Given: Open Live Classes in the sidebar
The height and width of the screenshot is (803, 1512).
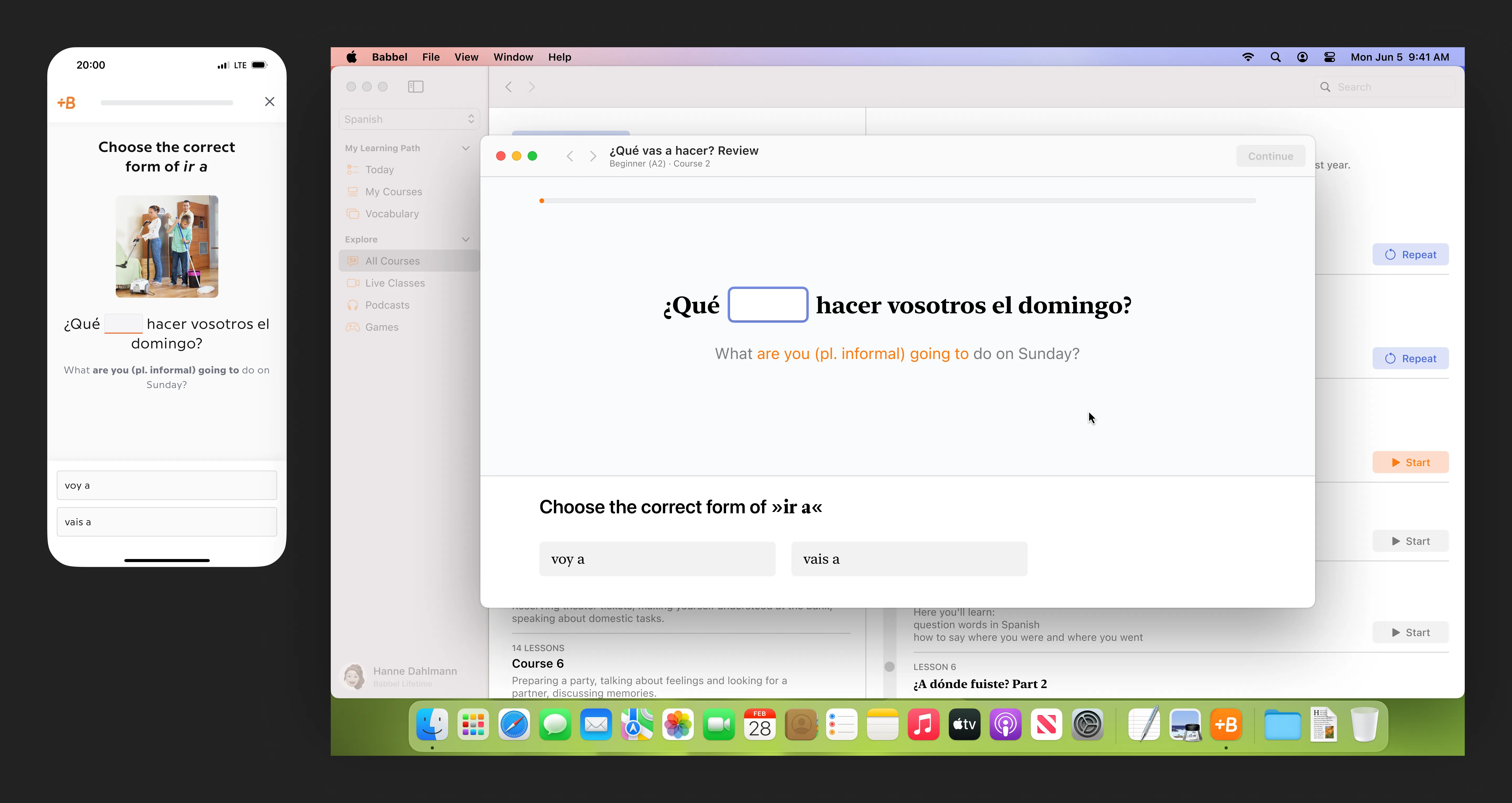Looking at the screenshot, I should (x=409, y=283).
